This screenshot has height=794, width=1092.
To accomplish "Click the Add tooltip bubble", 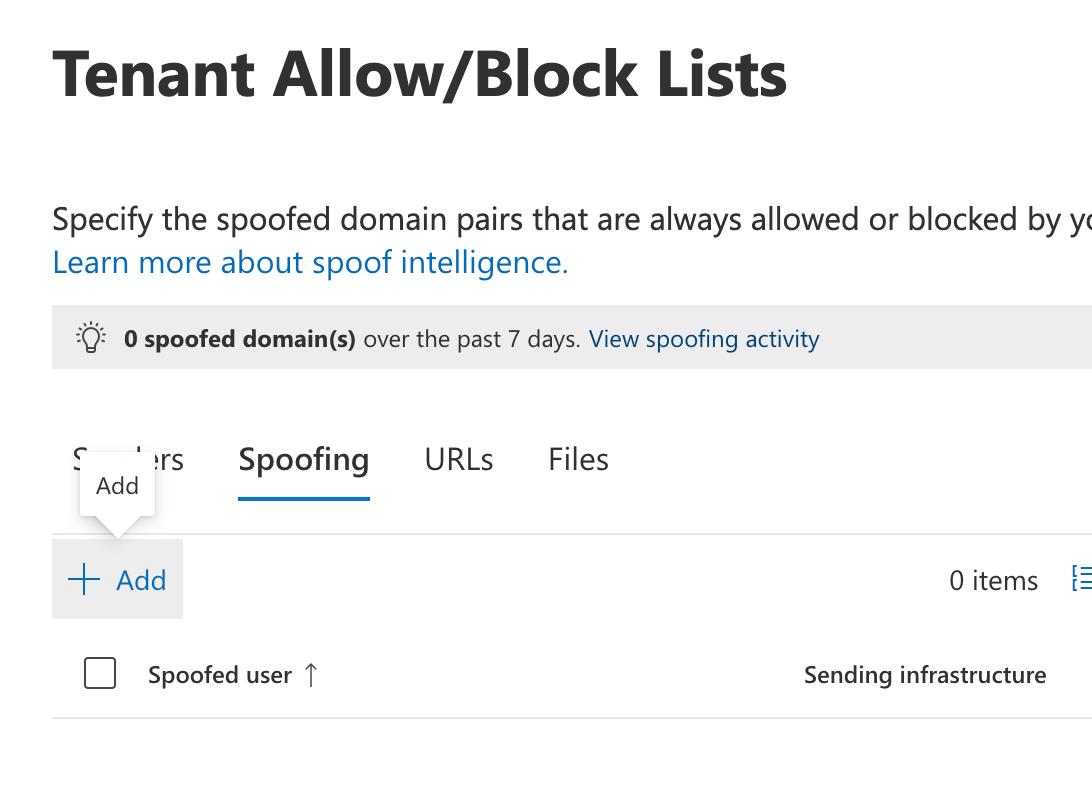I will [117, 487].
